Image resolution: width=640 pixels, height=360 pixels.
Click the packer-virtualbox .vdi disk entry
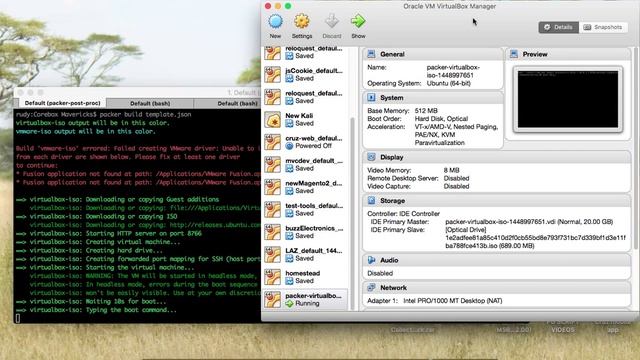[529, 222]
